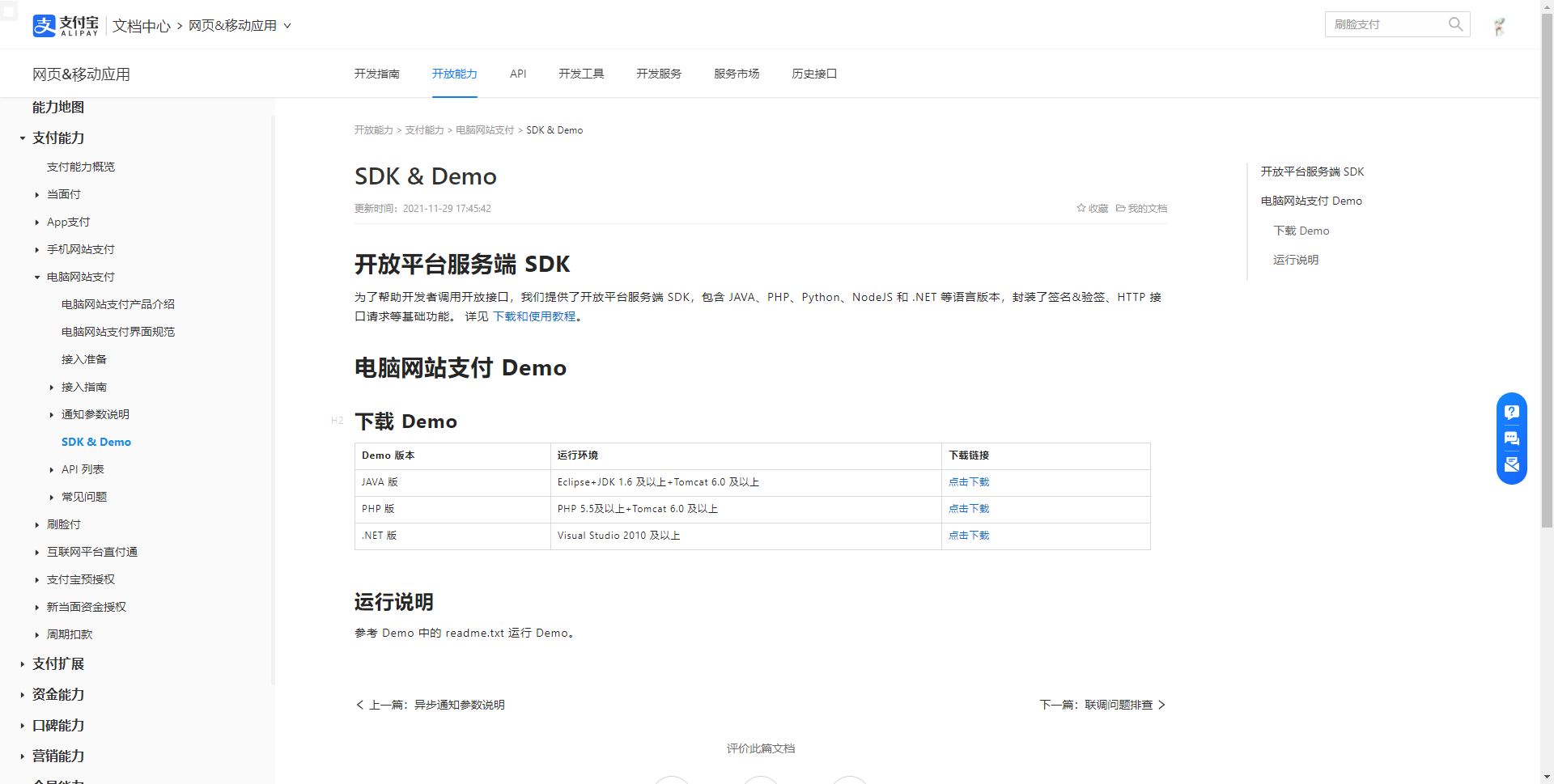The width and height of the screenshot is (1554, 784).
Task: Expand the 通知参数说明 sidebar item
Action: pyautogui.click(x=52, y=415)
